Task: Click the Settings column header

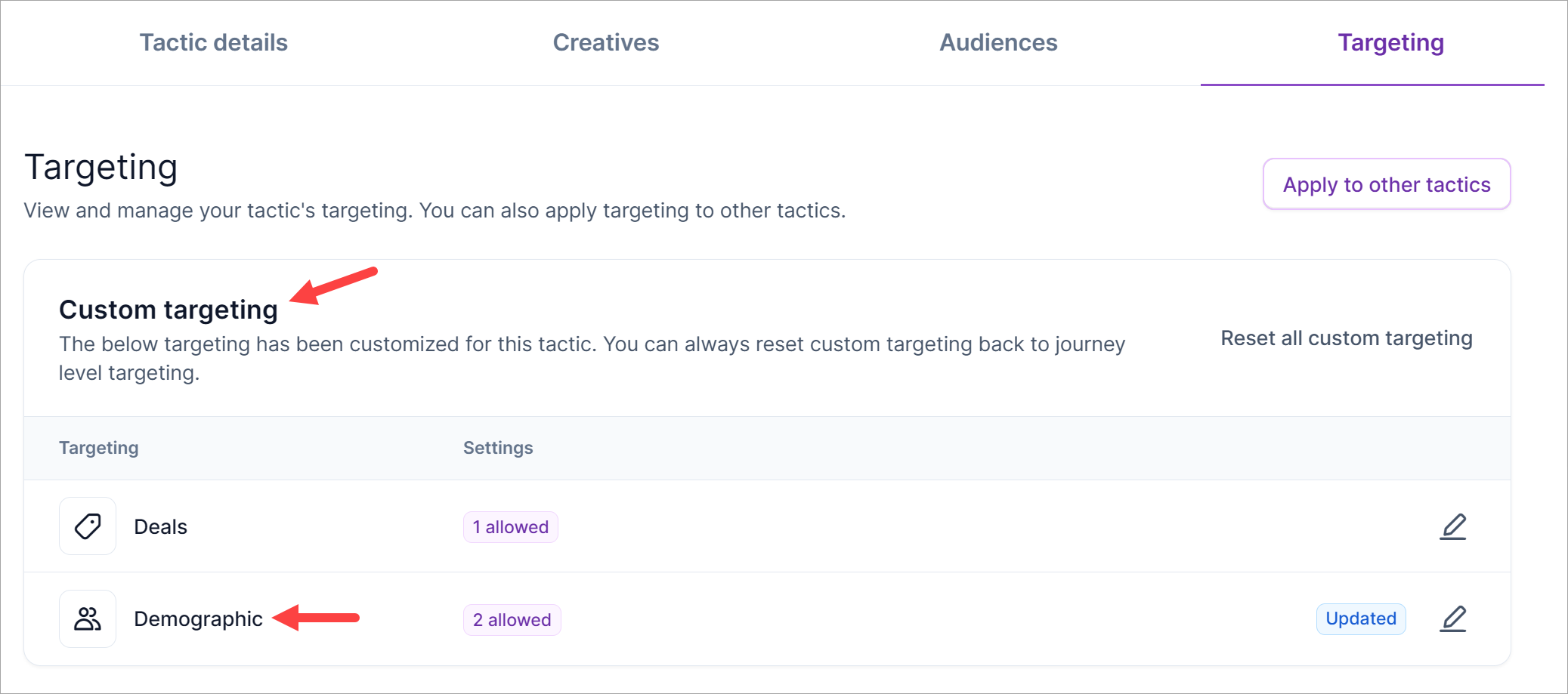Action: (x=498, y=448)
